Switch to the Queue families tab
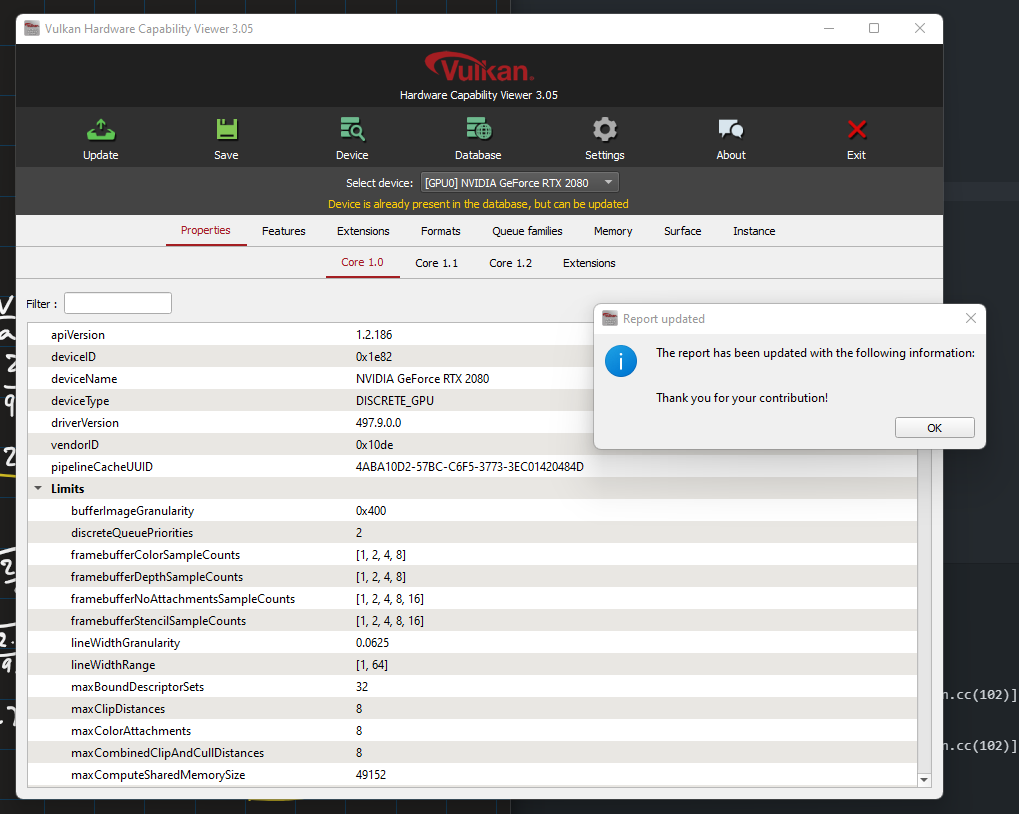 coord(527,231)
